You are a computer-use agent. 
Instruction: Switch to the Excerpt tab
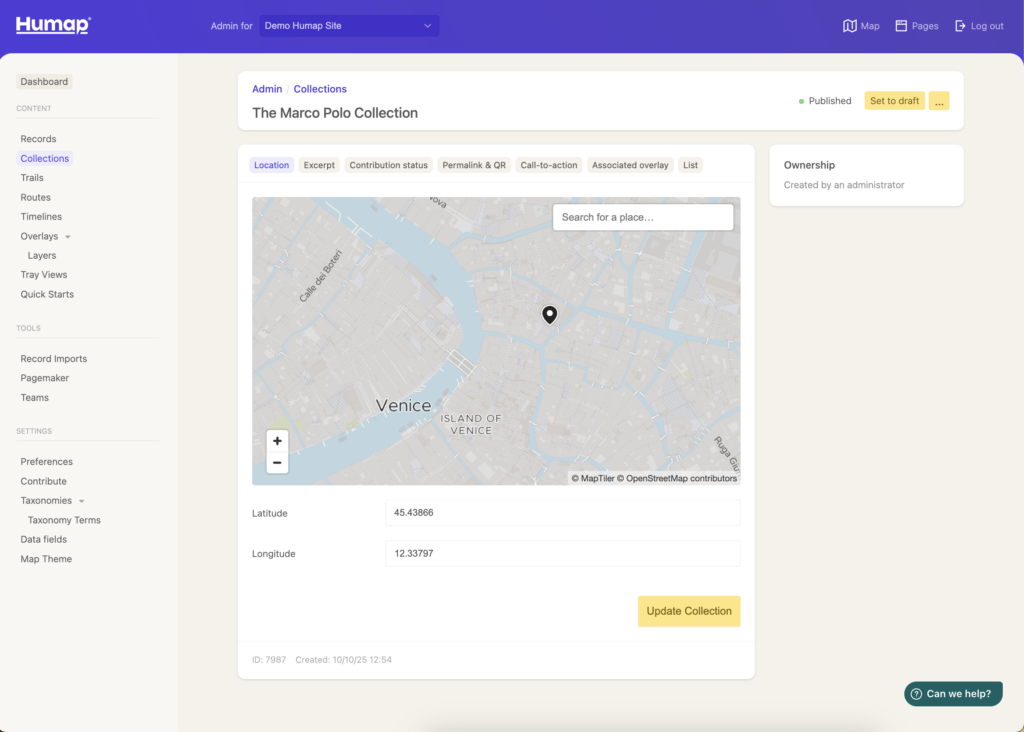319,165
